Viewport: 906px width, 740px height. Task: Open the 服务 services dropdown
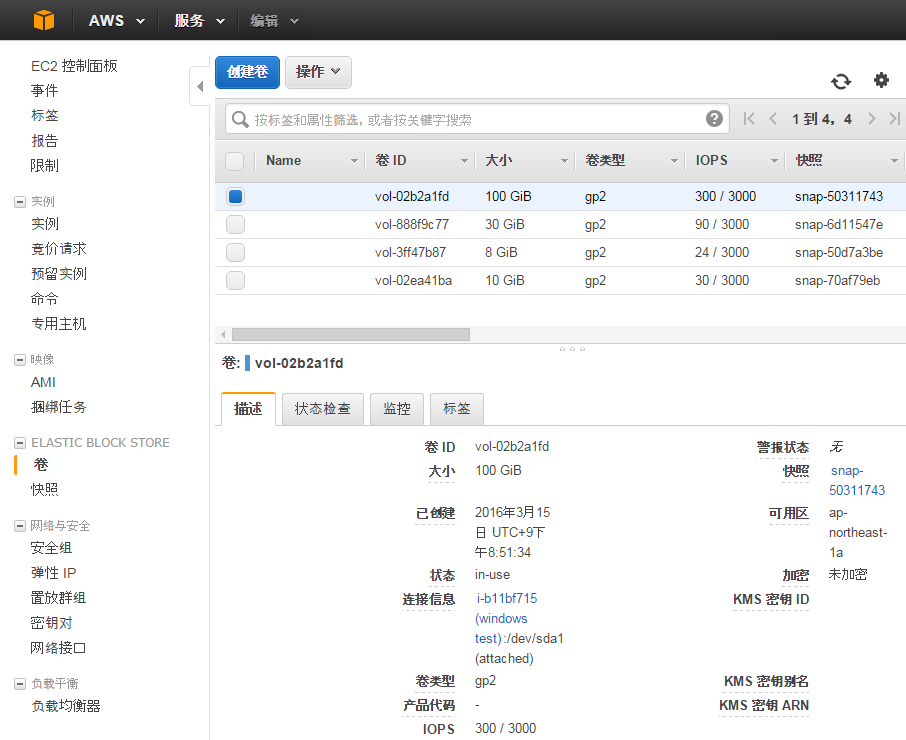[x=199, y=21]
